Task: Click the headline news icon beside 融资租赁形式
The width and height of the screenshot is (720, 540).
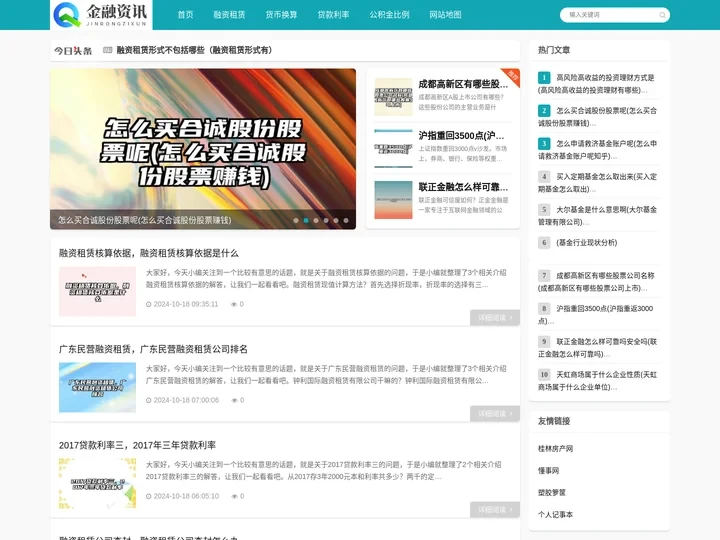Action: tap(107, 50)
